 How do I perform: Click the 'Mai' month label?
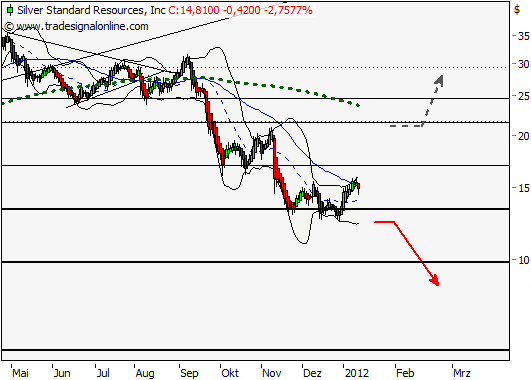[20, 373]
